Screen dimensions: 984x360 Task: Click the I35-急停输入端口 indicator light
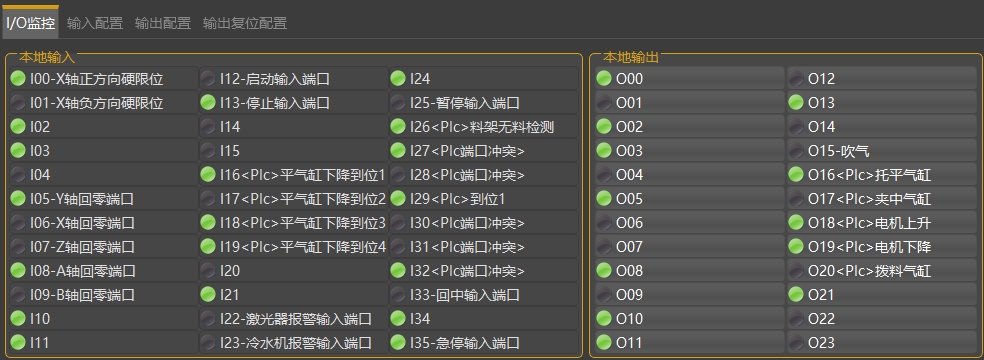[398, 342]
